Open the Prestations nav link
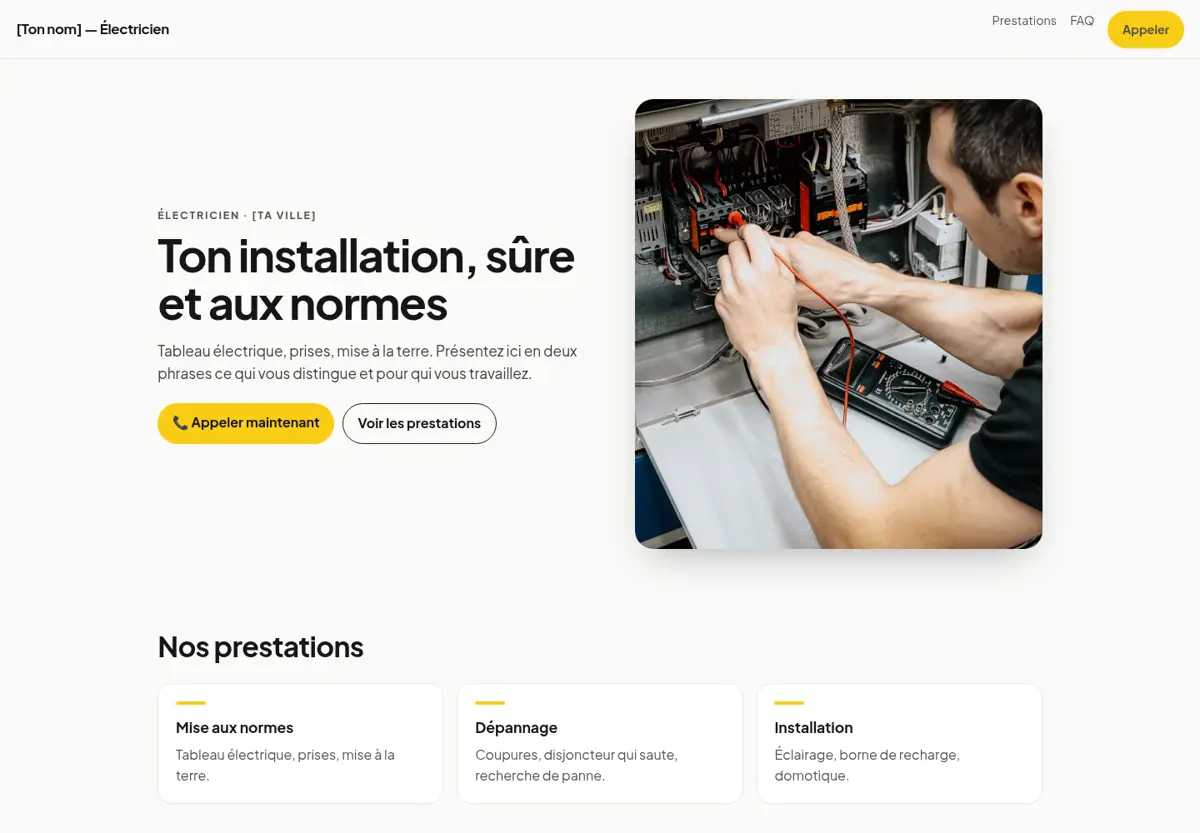The height and width of the screenshot is (833, 1200). (1024, 21)
